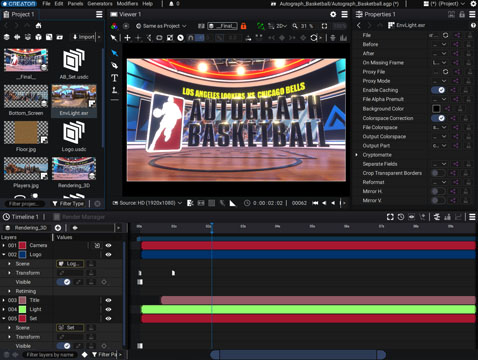Click the timeline fit-to-frame icon
This screenshot has width=478, height=360.
[390, 217]
